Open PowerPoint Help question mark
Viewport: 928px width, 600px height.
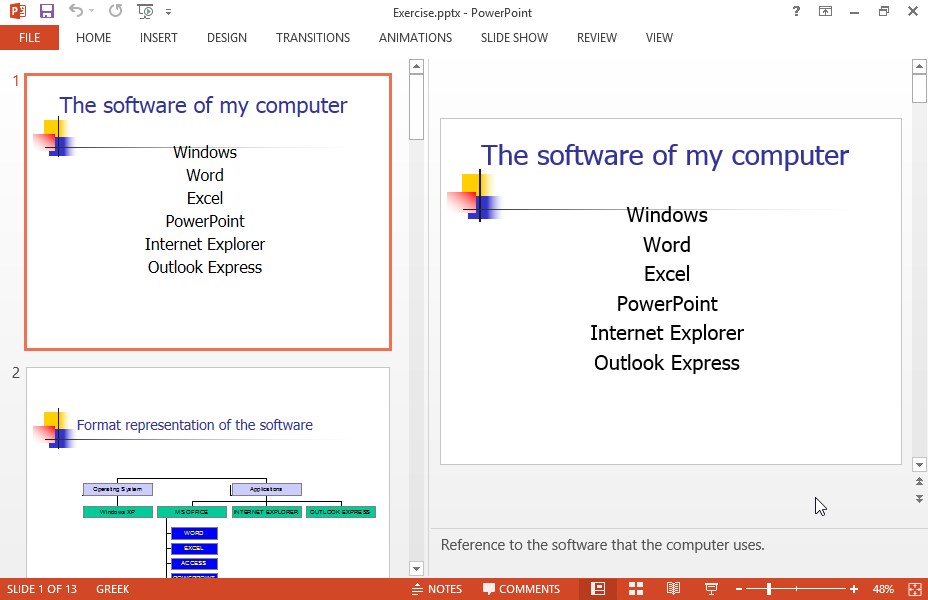(796, 11)
